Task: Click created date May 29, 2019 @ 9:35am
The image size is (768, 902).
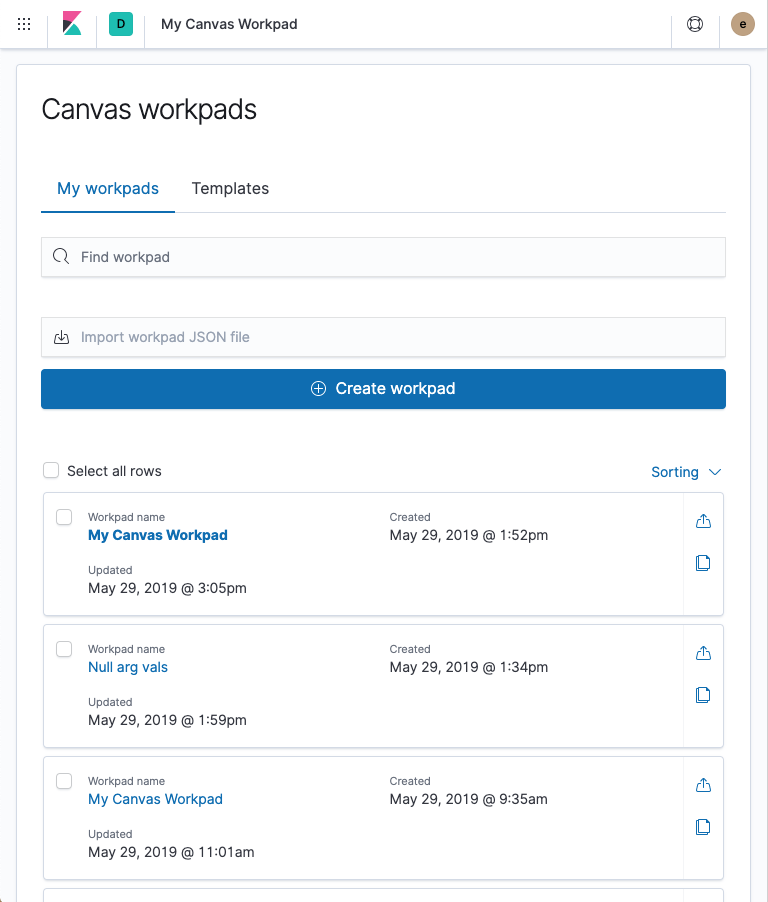Action: [x=469, y=799]
